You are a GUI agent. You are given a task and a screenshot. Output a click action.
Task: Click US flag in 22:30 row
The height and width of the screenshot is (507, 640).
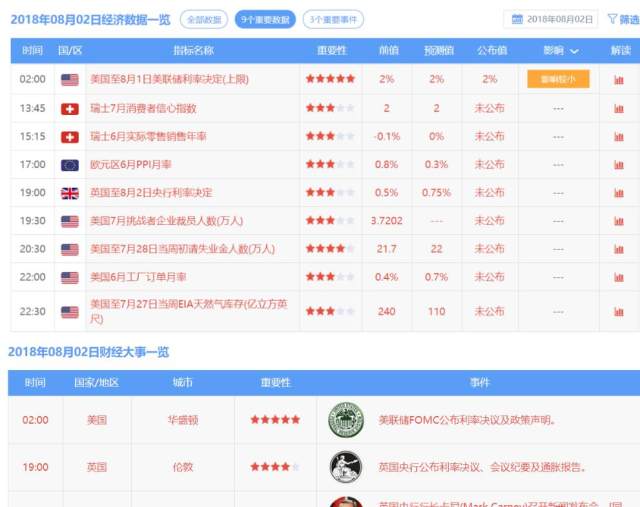[x=70, y=312]
